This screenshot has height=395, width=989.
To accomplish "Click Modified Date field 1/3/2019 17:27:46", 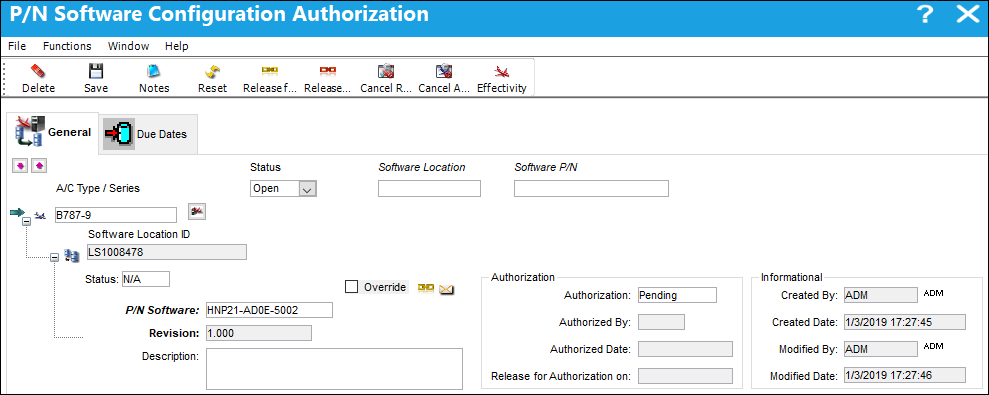I will coord(904,375).
